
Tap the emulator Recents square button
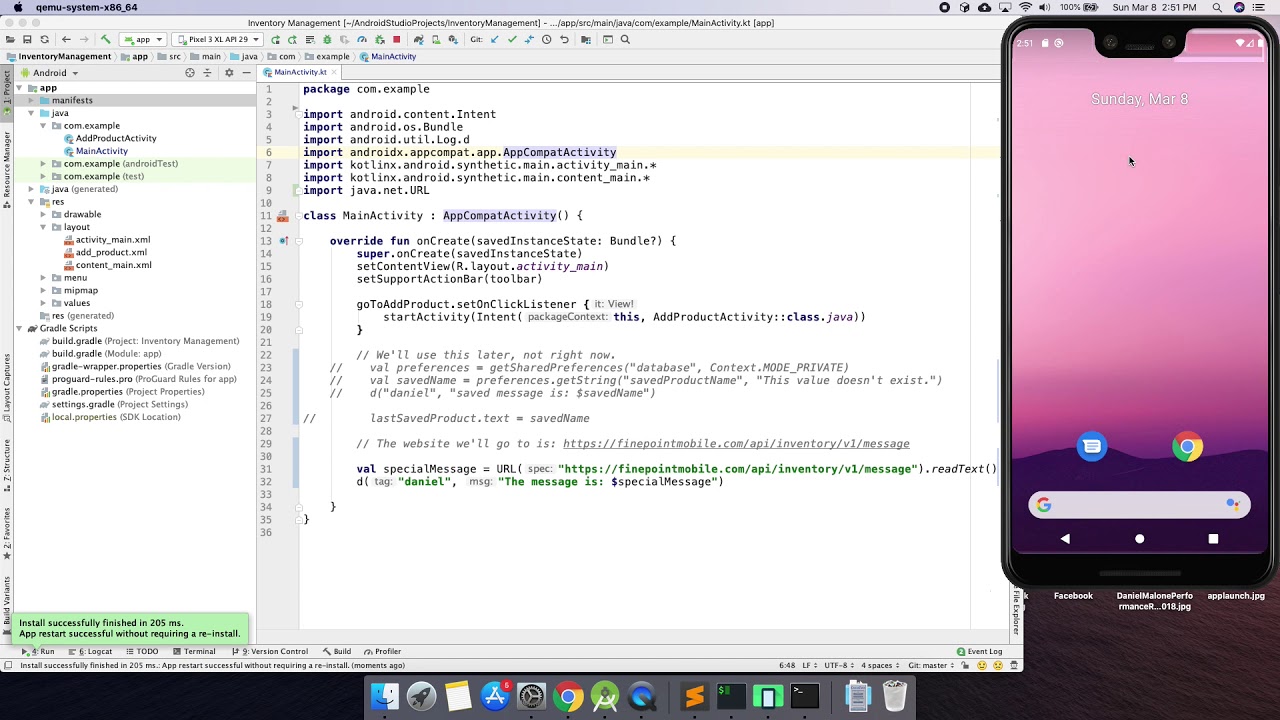[1213, 539]
